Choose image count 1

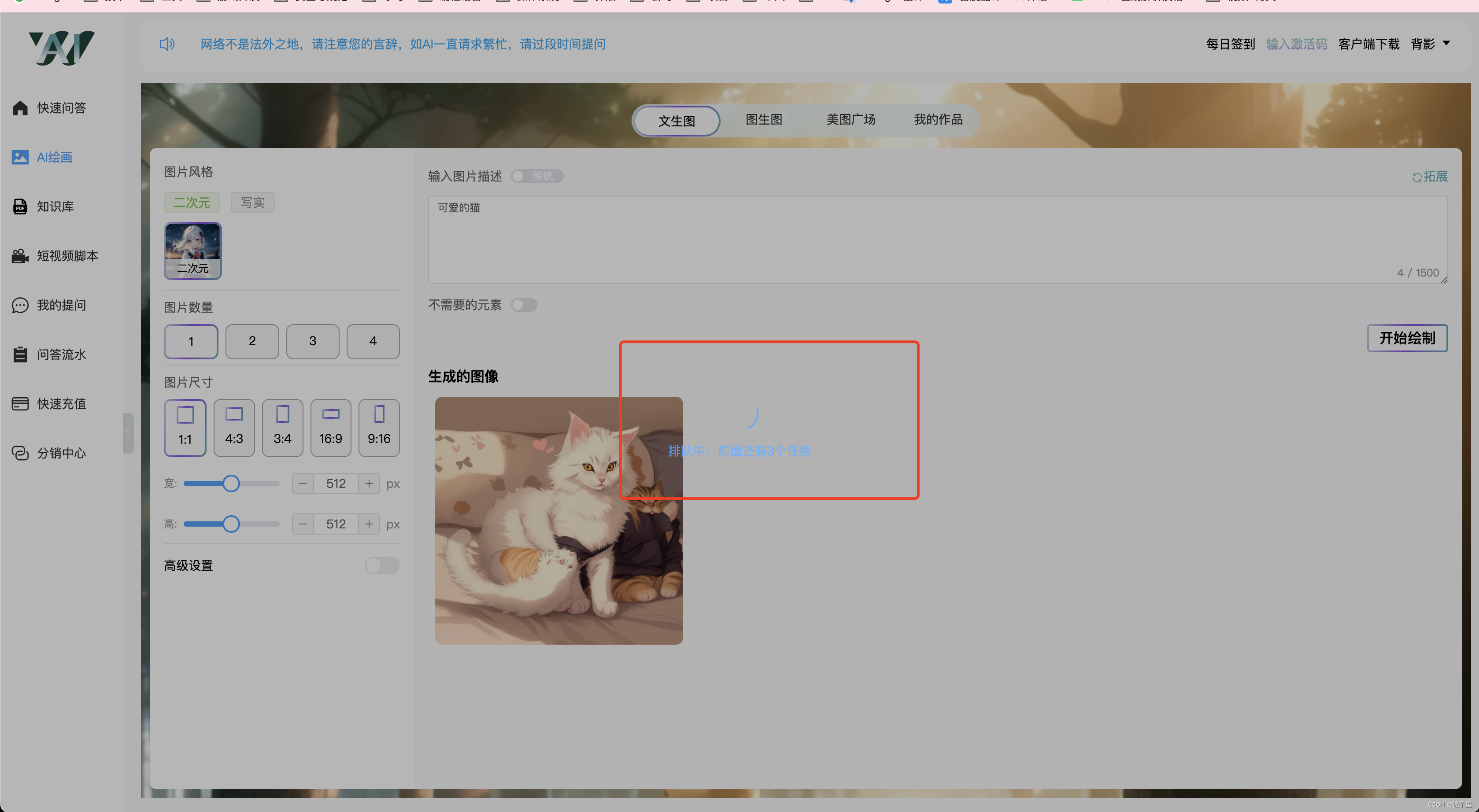(191, 341)
